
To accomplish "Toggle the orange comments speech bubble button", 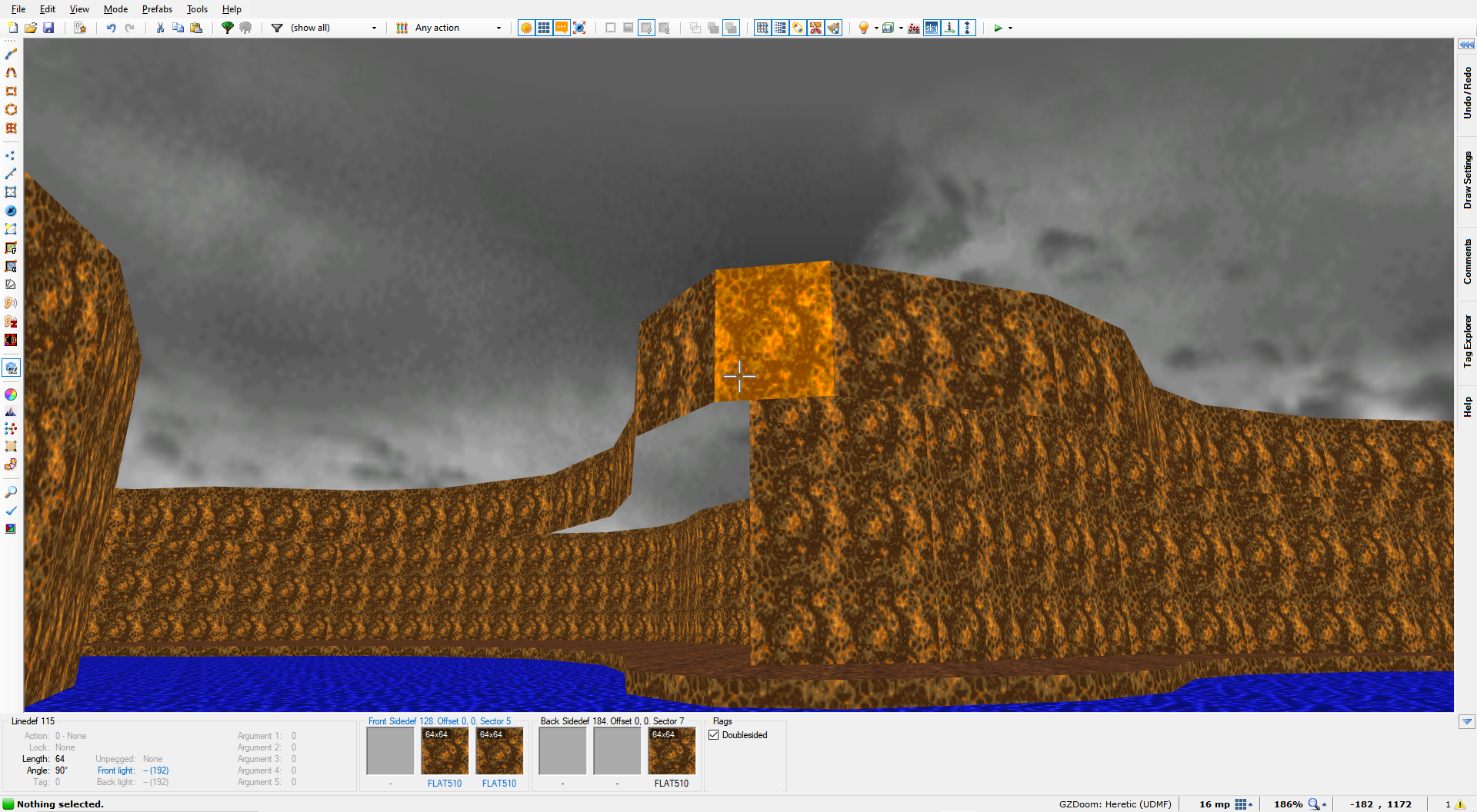I will tap(562, 28).
